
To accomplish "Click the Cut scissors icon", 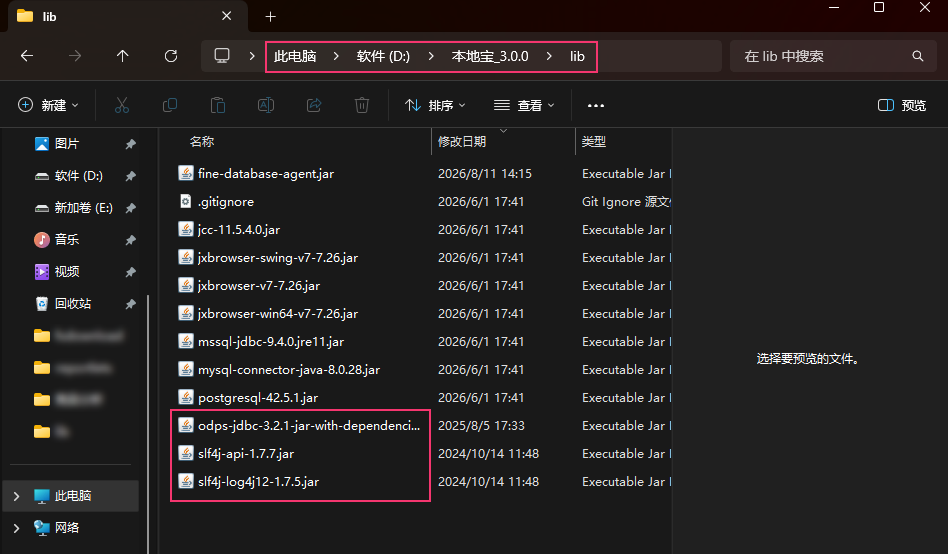I will (x=122, y=105).
